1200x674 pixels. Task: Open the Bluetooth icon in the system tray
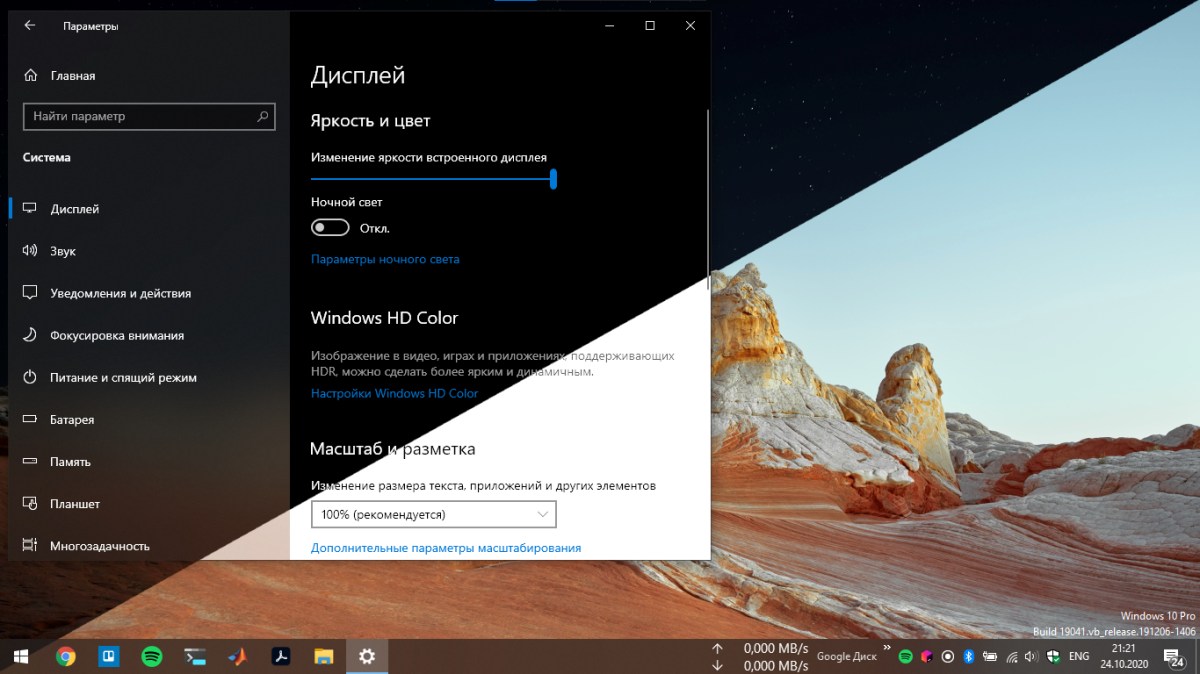(x=968, y=657)
